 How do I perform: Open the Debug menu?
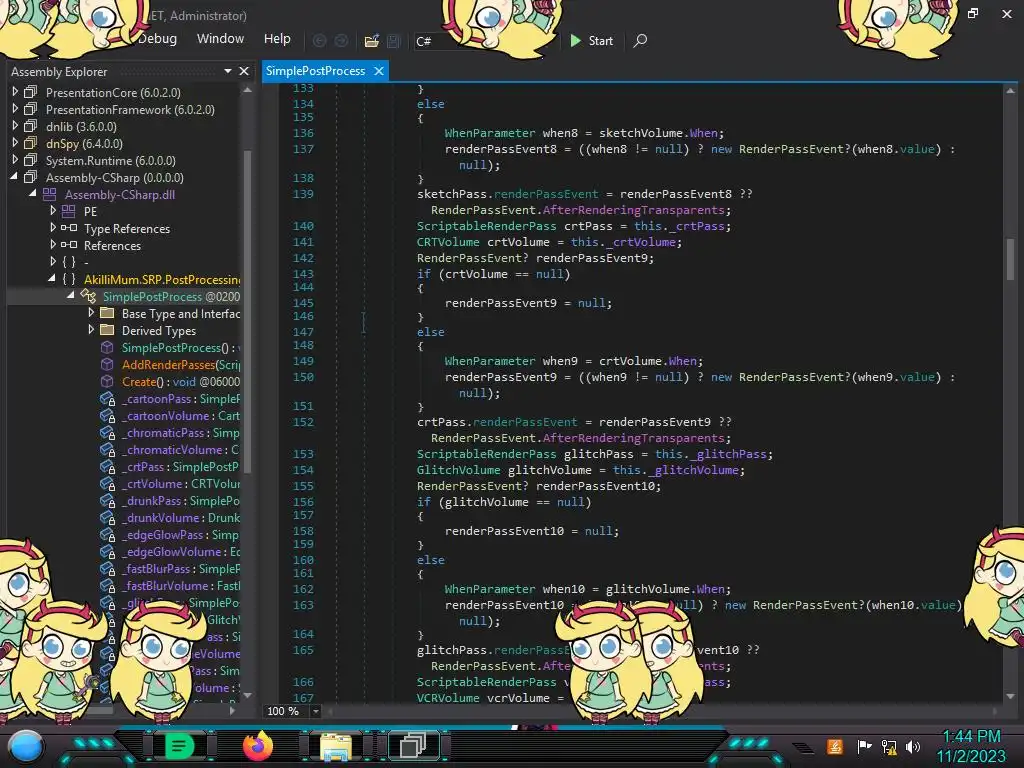(x=157, y=39)
